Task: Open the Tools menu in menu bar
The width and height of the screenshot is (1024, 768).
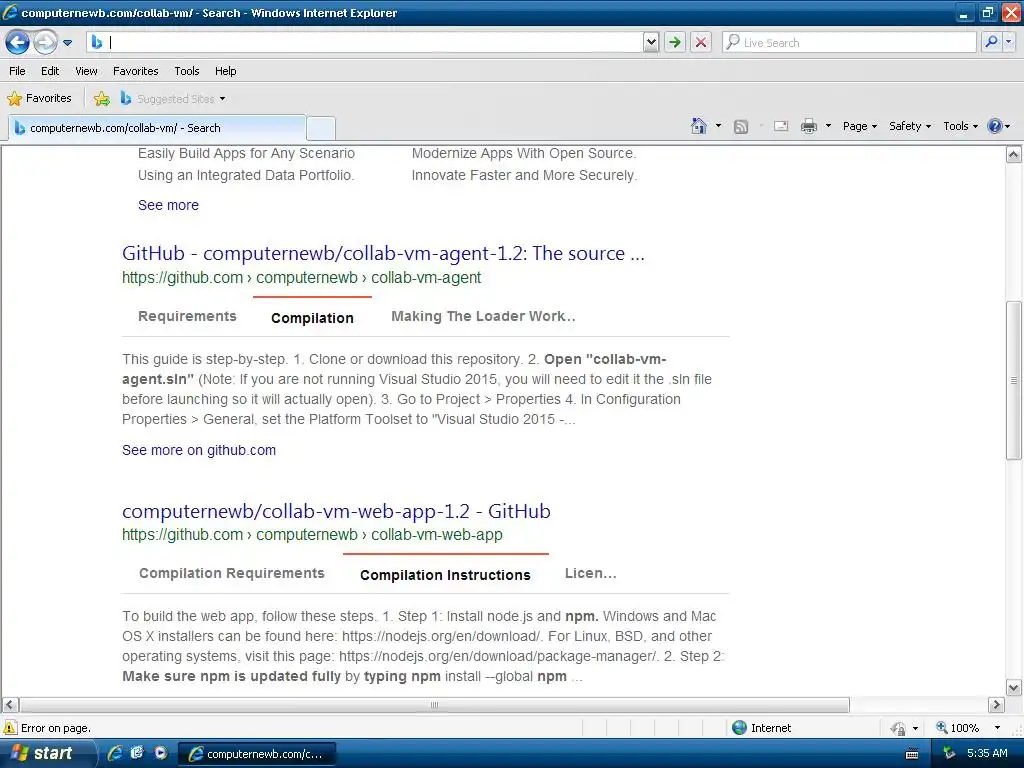Action: pyautogui.click(x=186, y=71)
